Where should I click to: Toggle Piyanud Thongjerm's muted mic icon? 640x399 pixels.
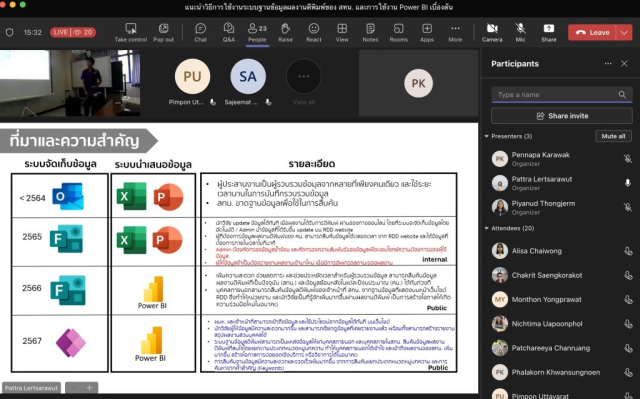click(628, 207)
